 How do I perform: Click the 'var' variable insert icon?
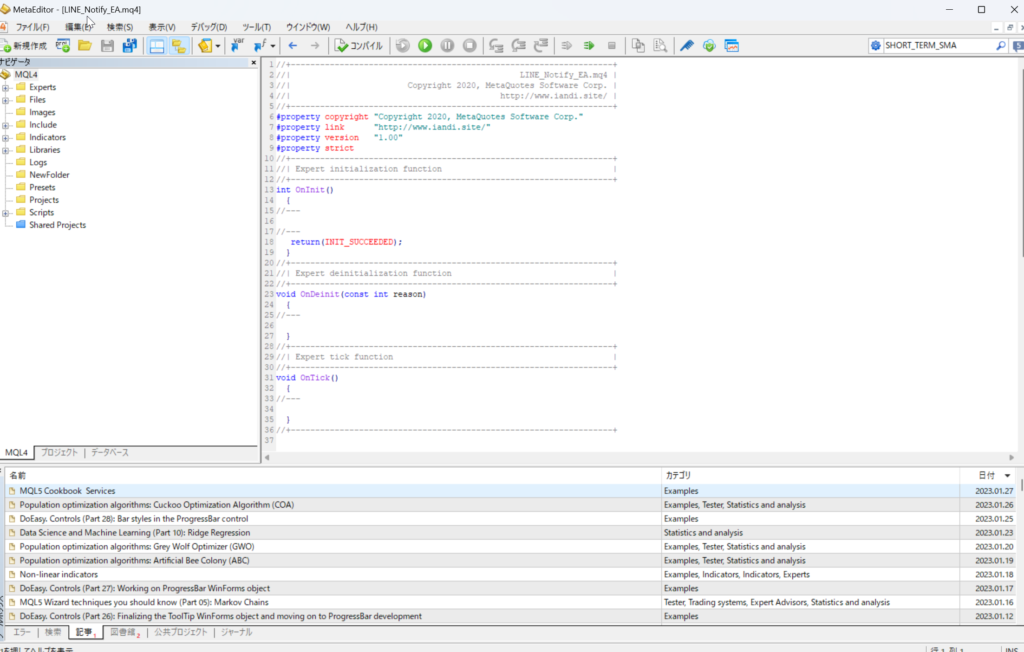coord(237,45)
